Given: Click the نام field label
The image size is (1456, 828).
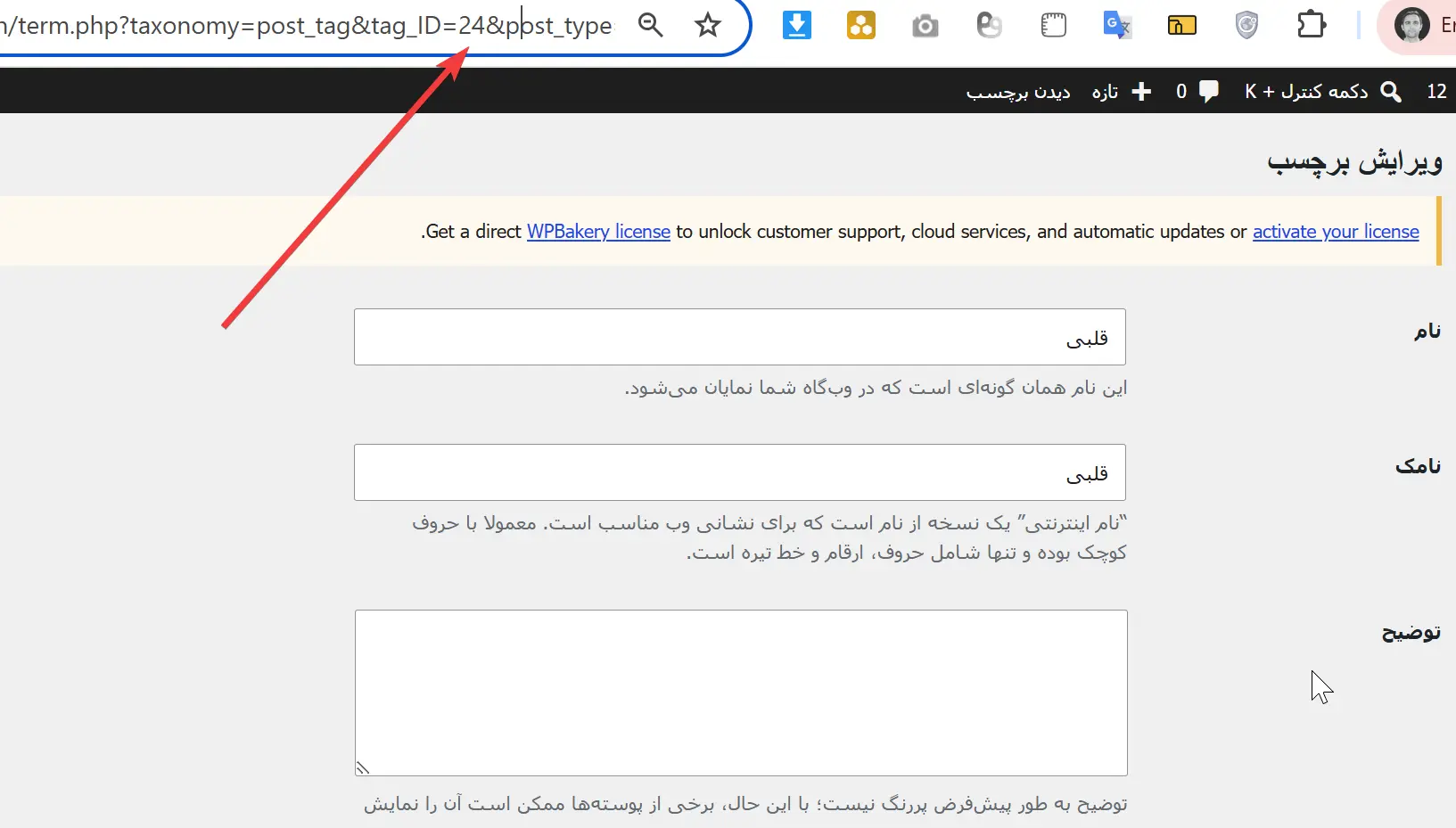Looking at the screenshot, I should click(1427, 332).
